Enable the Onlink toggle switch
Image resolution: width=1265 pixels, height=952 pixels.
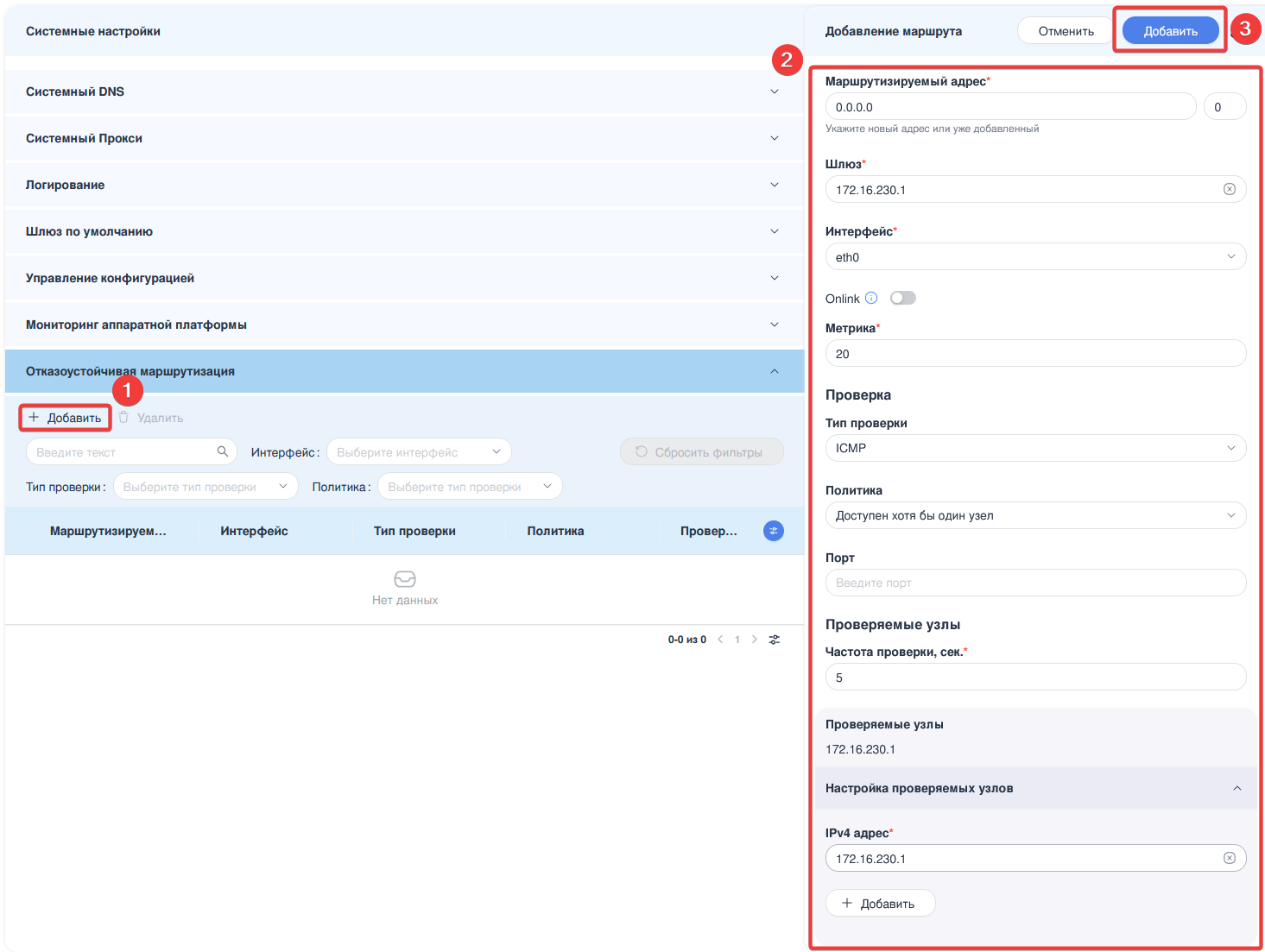902,298
